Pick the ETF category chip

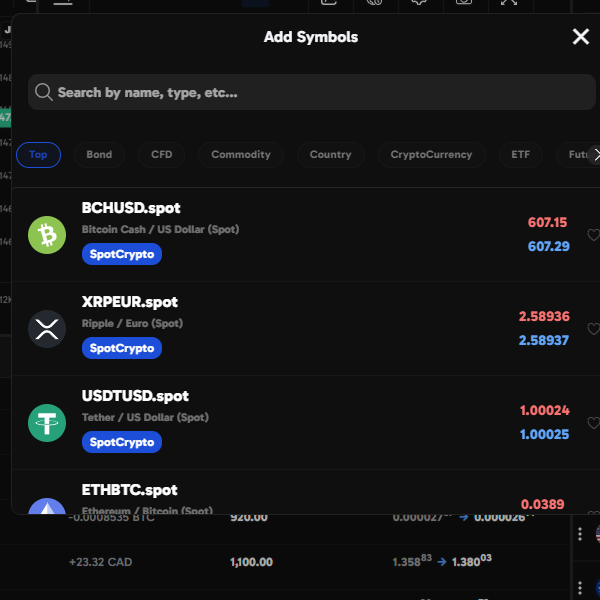pos(520,155)
